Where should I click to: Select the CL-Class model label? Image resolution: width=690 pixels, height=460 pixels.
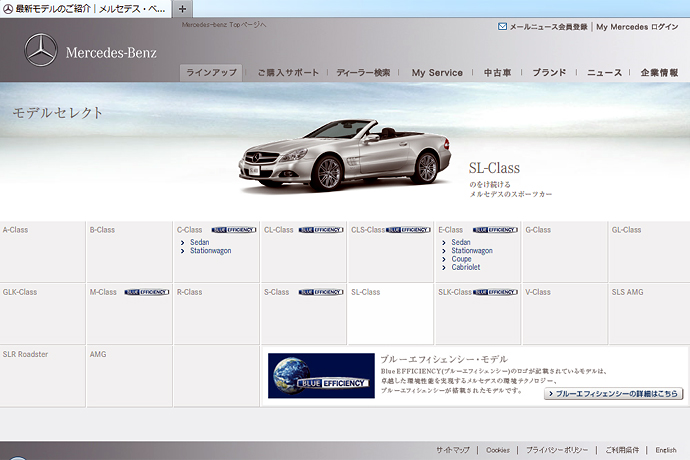tap(279, 230)
